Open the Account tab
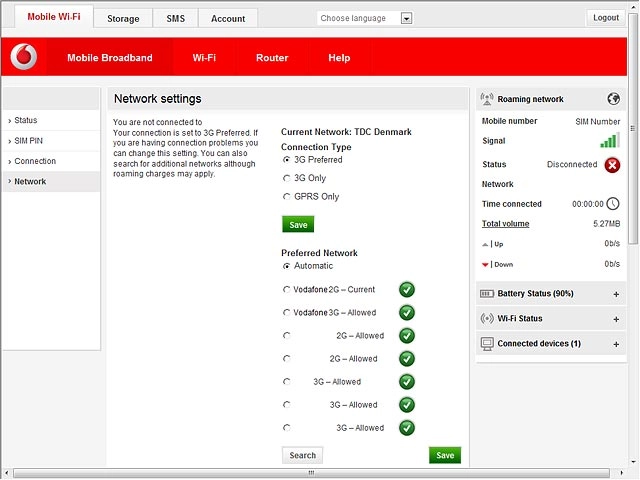The width and height of the screenshot is (640, 480). click(228, 19)
